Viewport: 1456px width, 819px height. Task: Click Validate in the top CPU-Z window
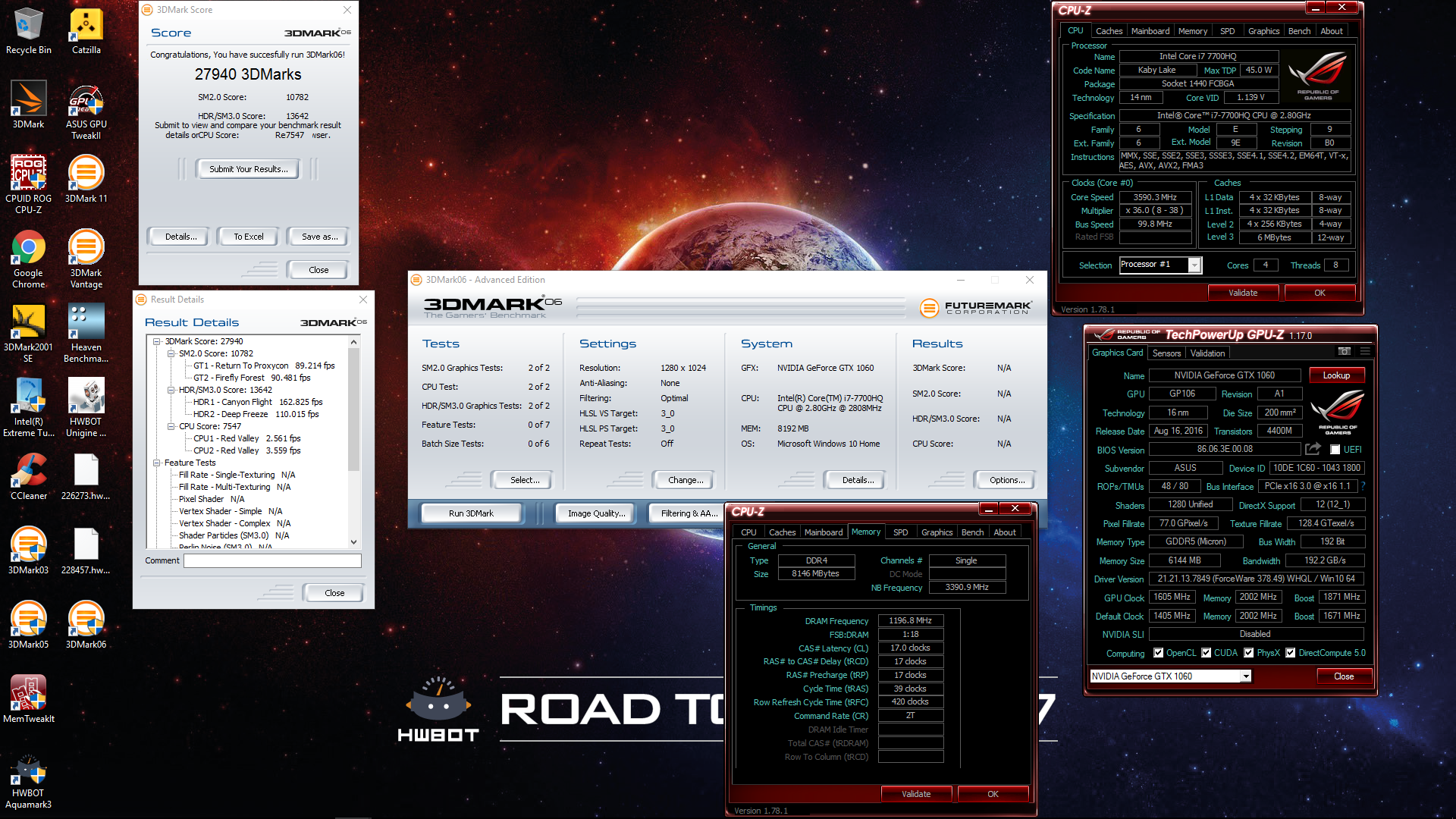coord(1243,293)
